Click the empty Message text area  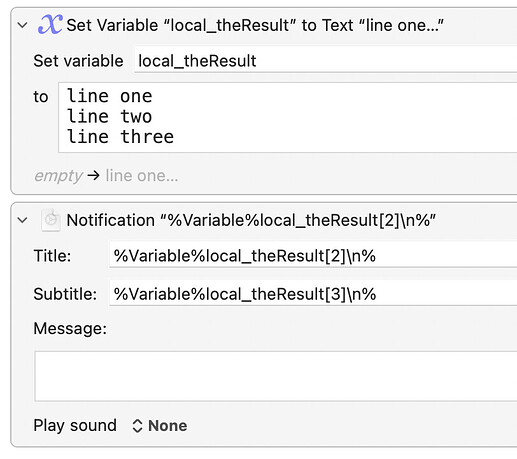pyautogui.click(x=276, y=376)
